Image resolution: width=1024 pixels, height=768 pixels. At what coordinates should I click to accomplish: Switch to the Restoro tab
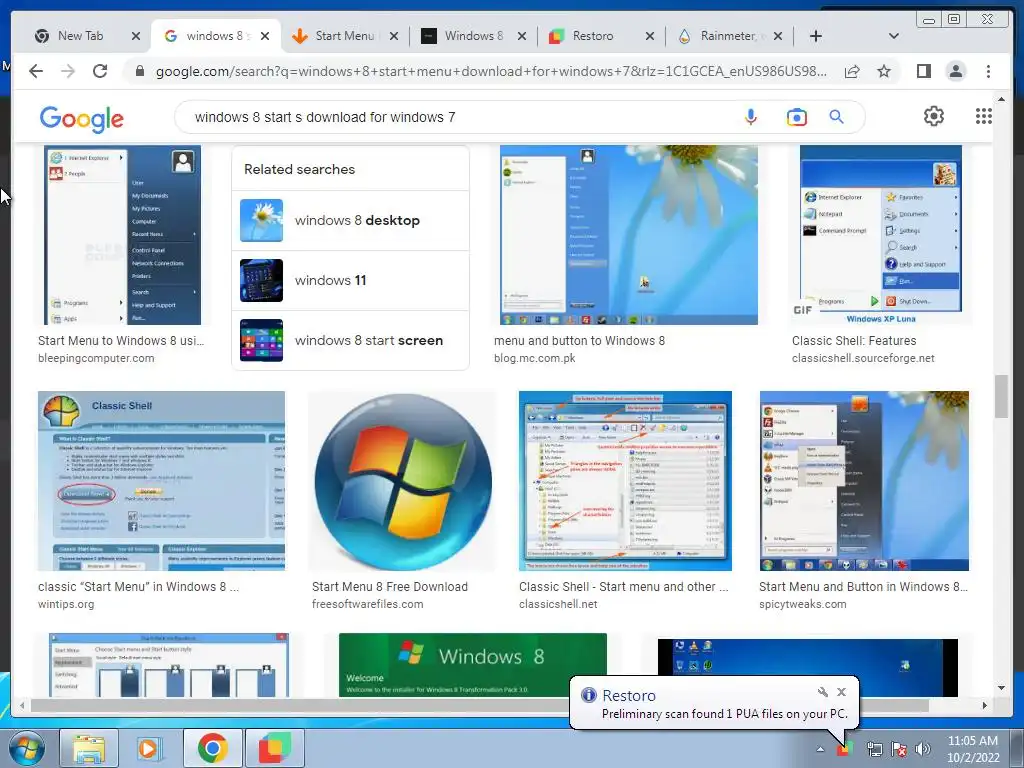click(x=593, y=36)
